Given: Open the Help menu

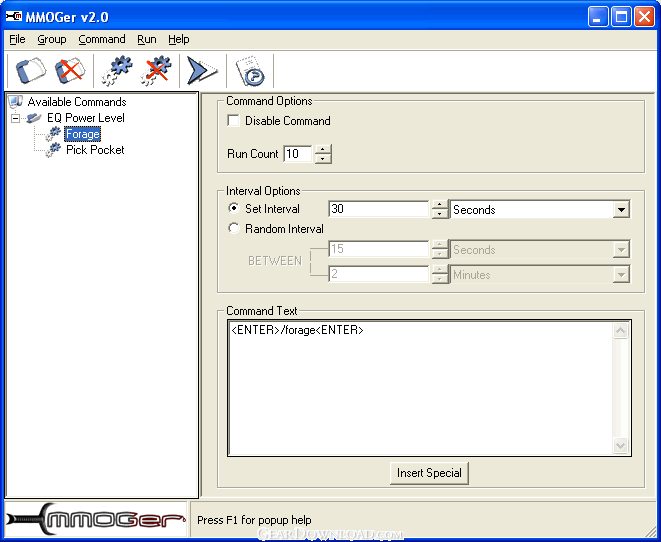Looking at the screenshot, I should click(179, 39).
